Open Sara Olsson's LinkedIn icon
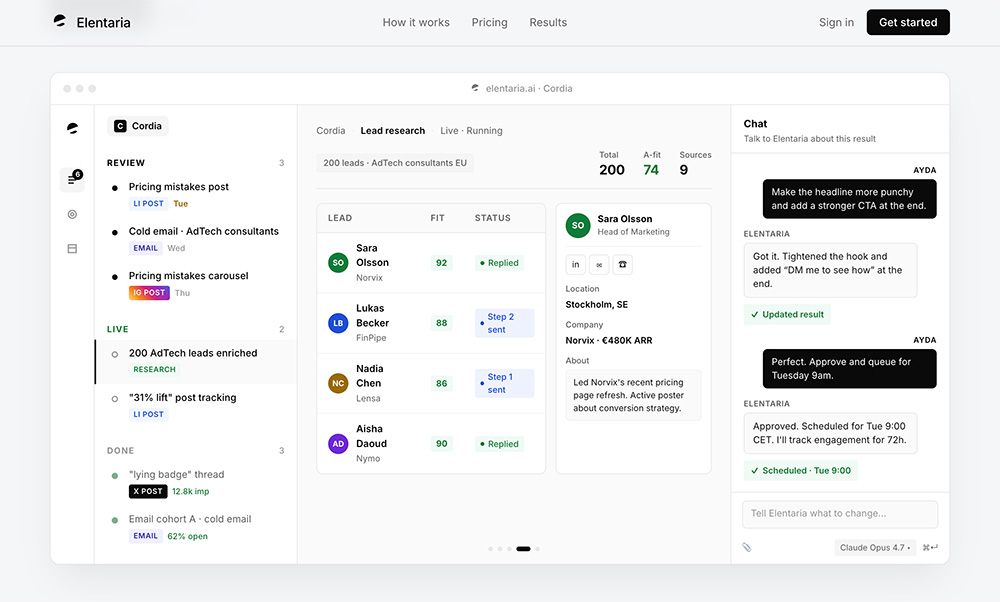This screenshot has width=1000, height=602. [x=576, y=265]
